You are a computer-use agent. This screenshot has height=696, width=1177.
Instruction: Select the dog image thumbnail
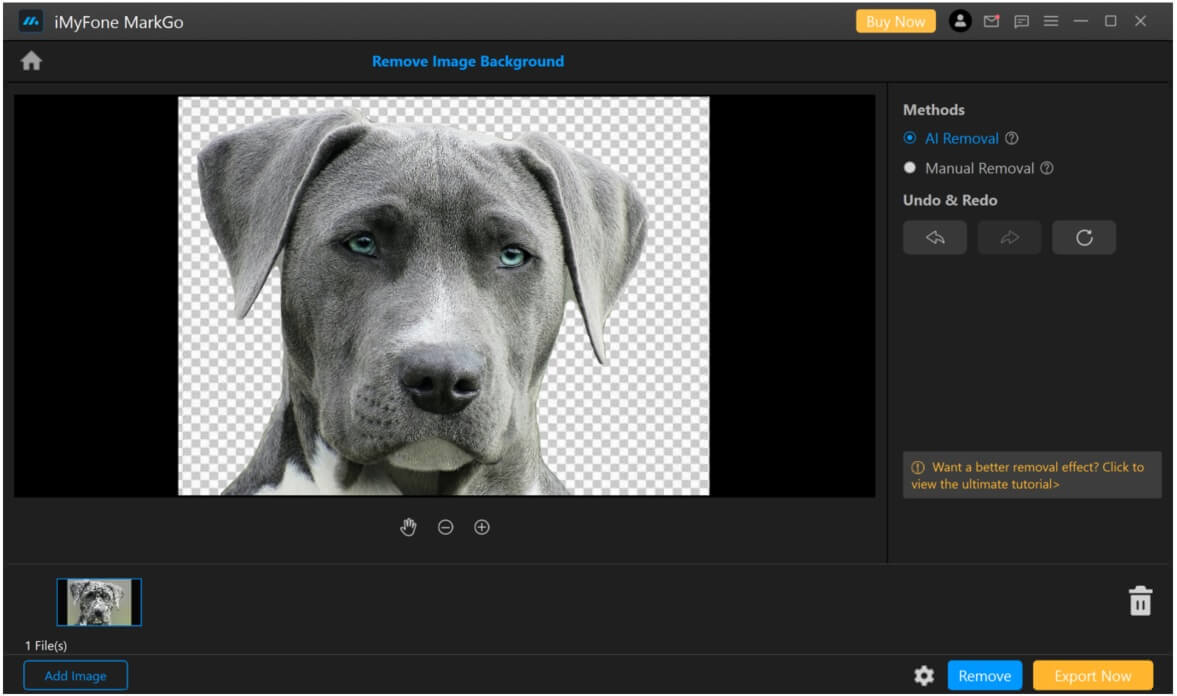point(99,602)
